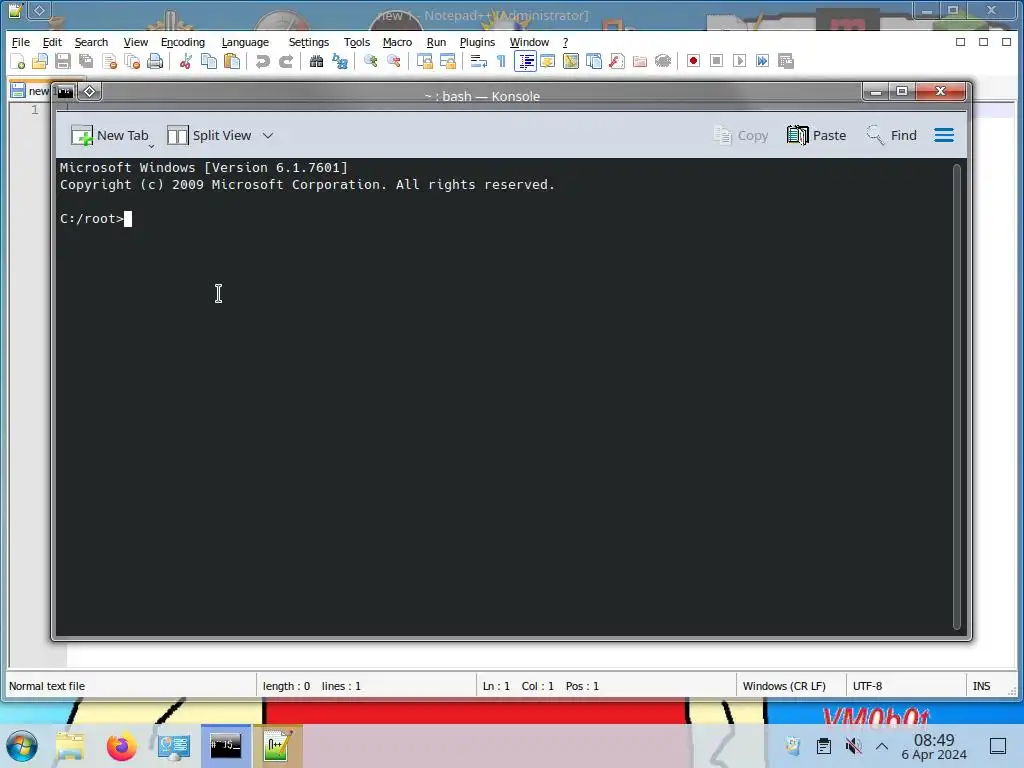Click the Redo arrow in Notepad++ toolbar
Image resolution: width=1024 pixels, height=768 pixels.
click(x=285, y=61)
